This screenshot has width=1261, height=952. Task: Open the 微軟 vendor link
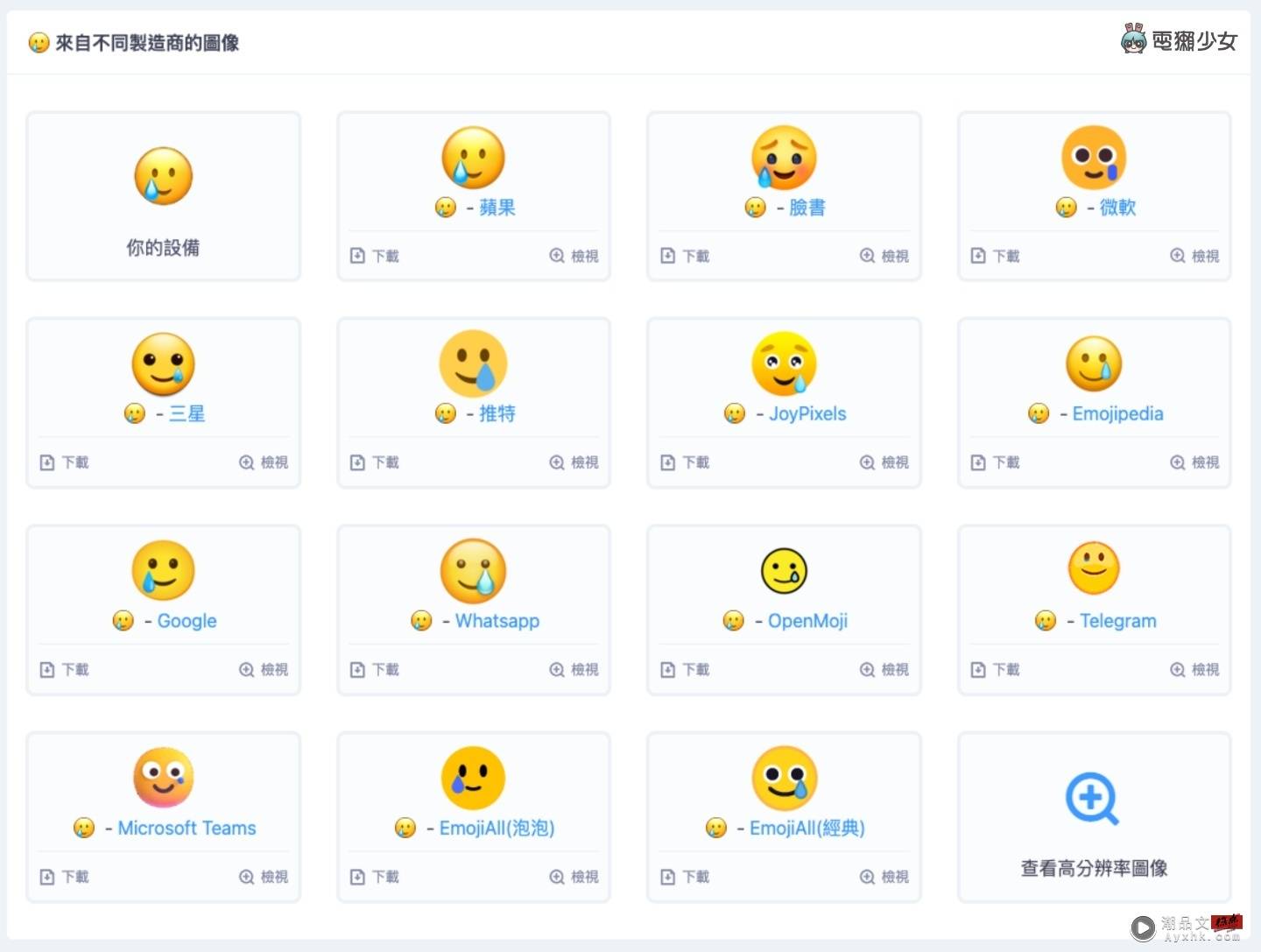1118,208
